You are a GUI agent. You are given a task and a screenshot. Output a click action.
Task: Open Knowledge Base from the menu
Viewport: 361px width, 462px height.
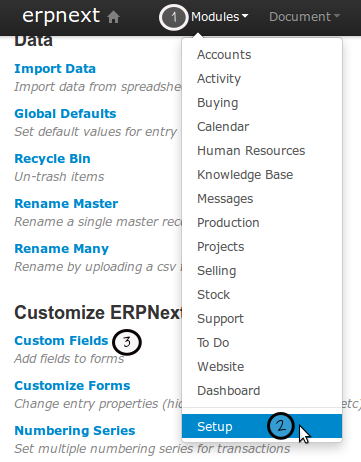(245, 175)
